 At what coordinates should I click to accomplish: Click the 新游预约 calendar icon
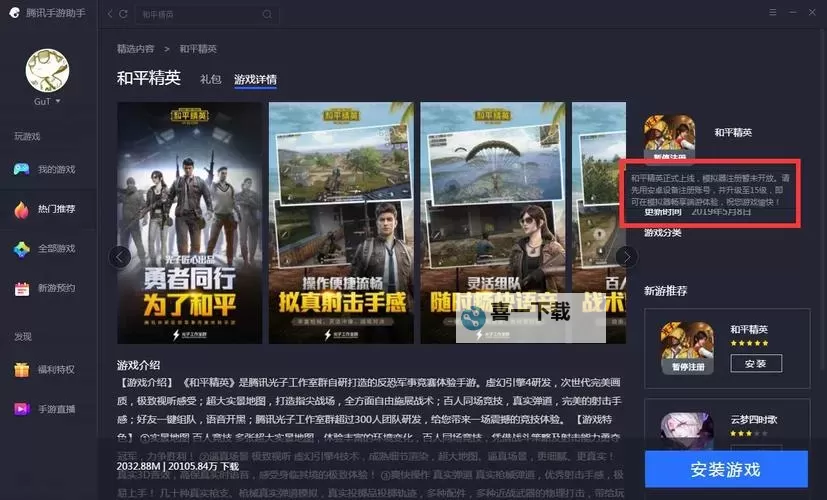point(22,289)
